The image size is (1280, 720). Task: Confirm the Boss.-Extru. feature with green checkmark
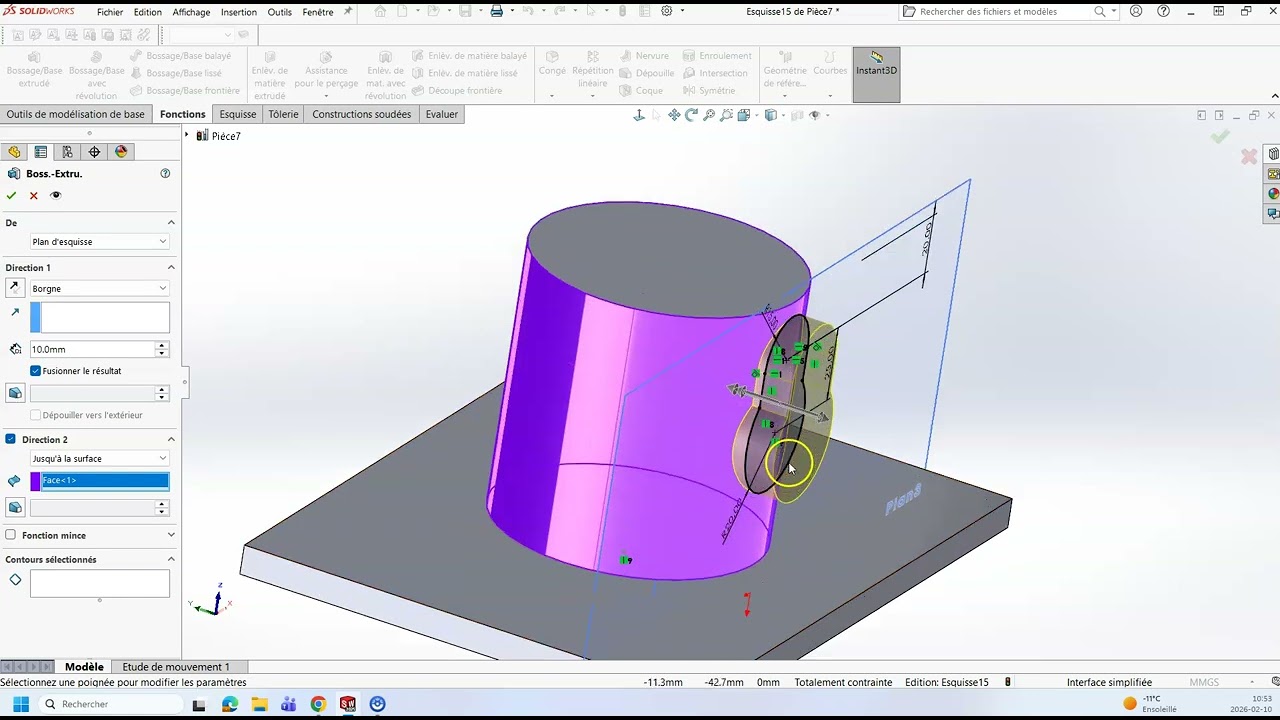tap(11, 196)
